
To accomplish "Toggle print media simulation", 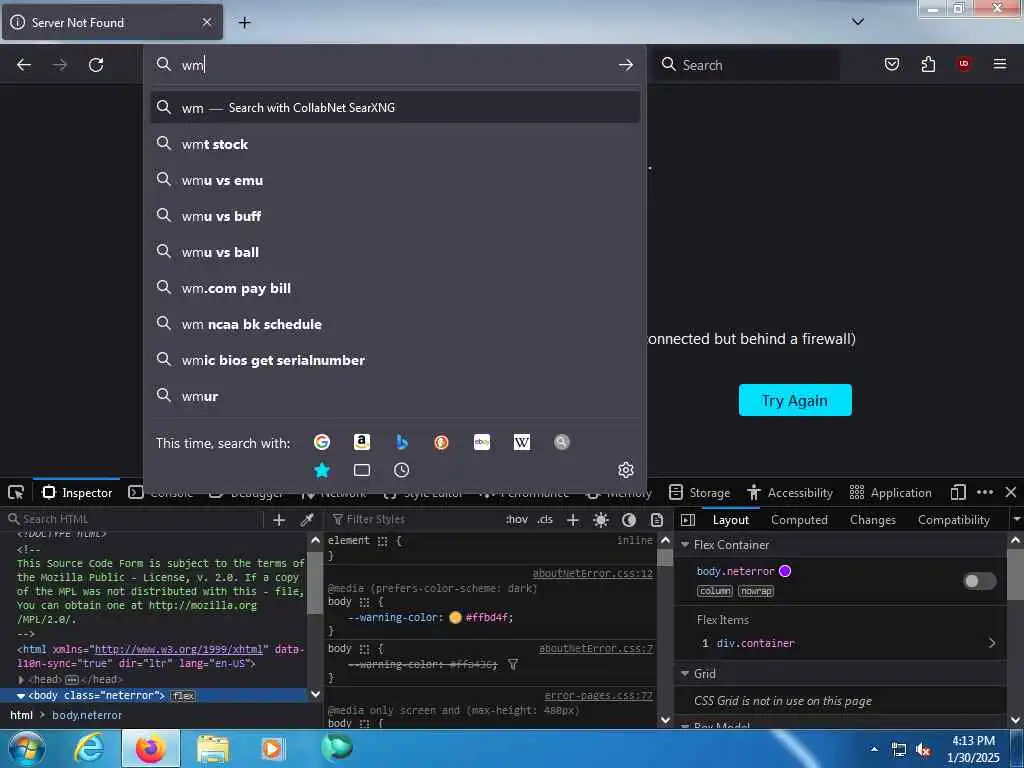I will pyautogui.click(x=657, y=520).
